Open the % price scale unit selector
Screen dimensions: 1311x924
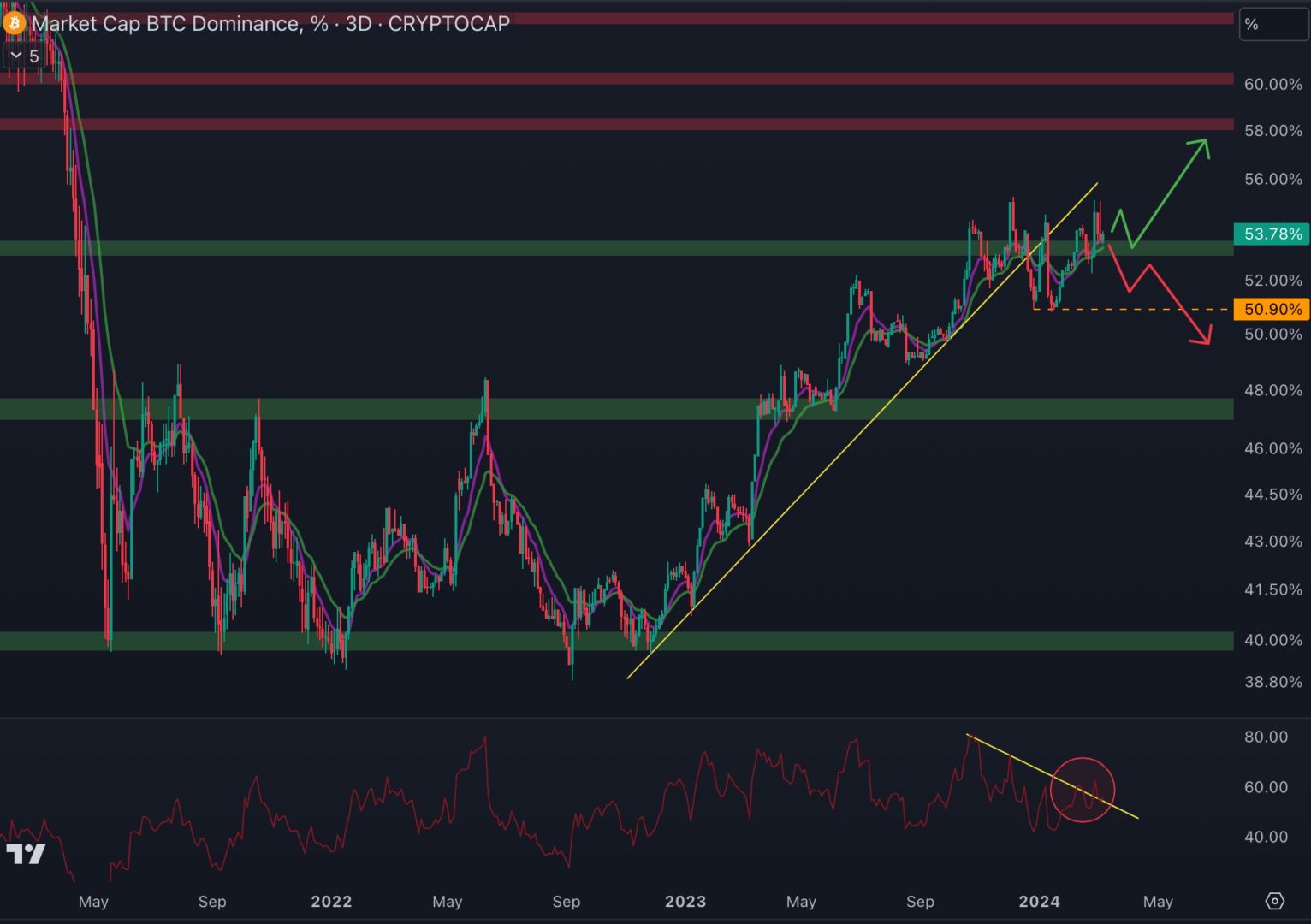point(1272,25)
